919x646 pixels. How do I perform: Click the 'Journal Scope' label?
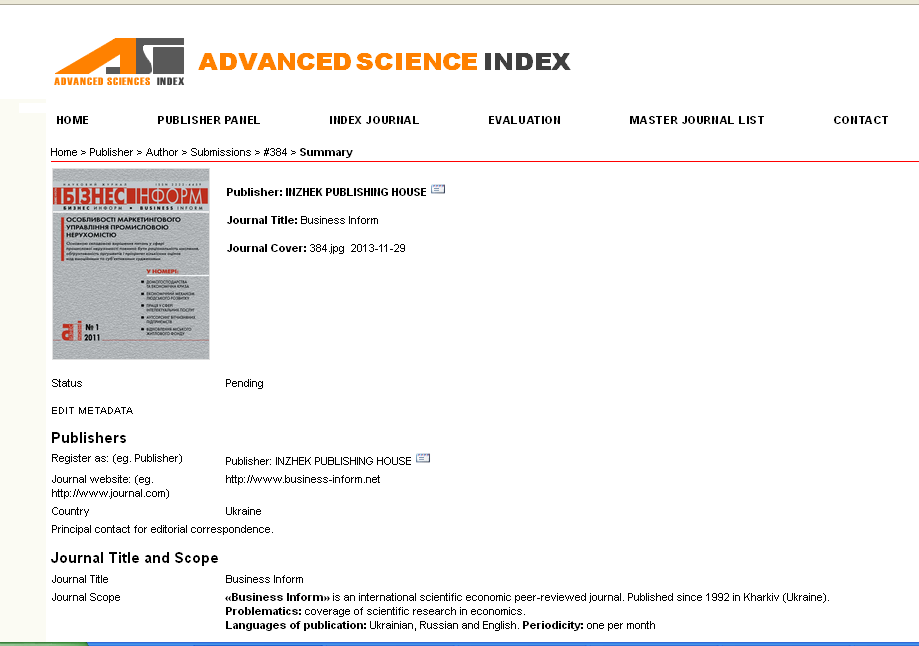click(x=86, y=597)
